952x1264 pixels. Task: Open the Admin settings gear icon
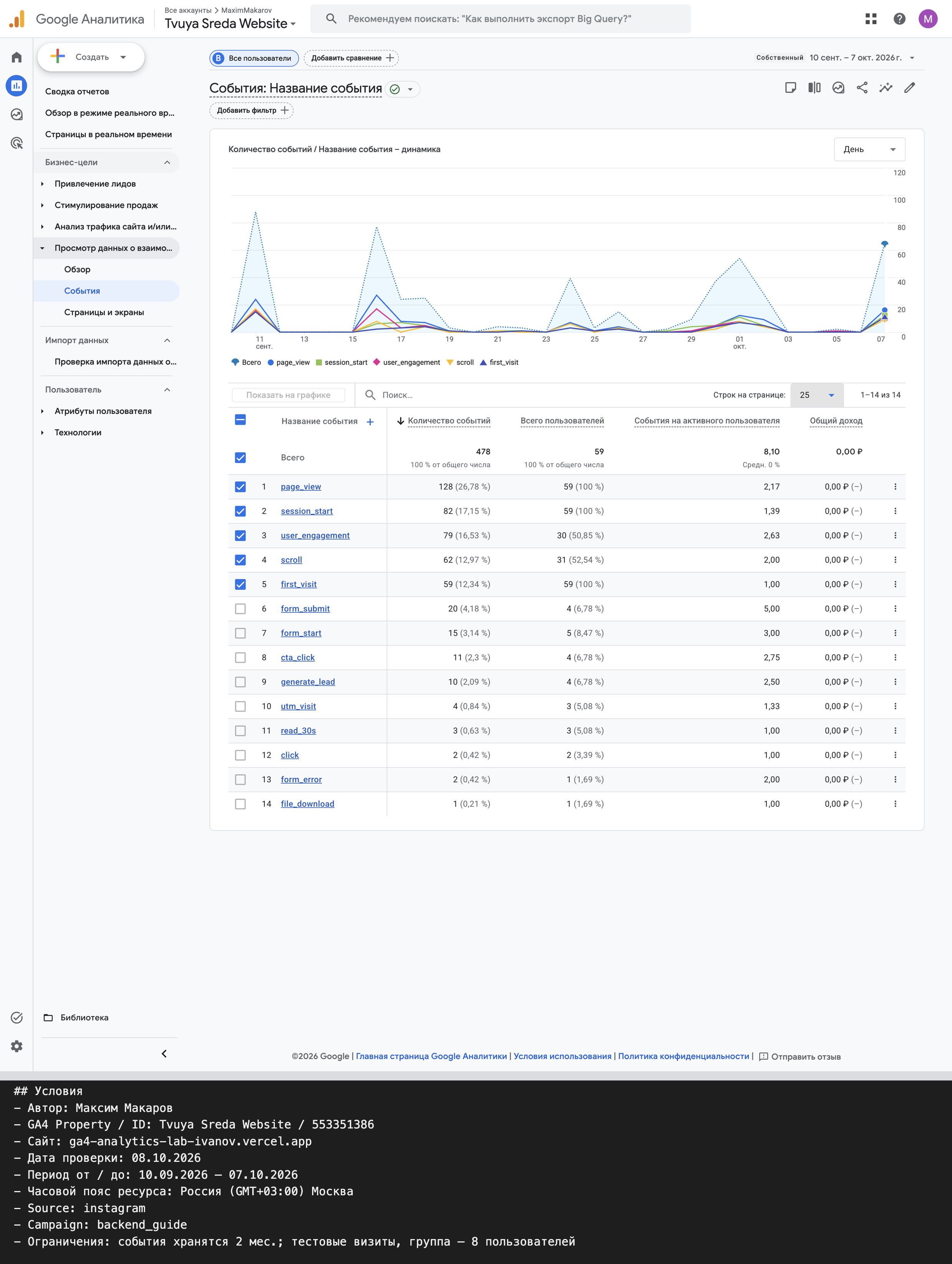(17, 1046)
